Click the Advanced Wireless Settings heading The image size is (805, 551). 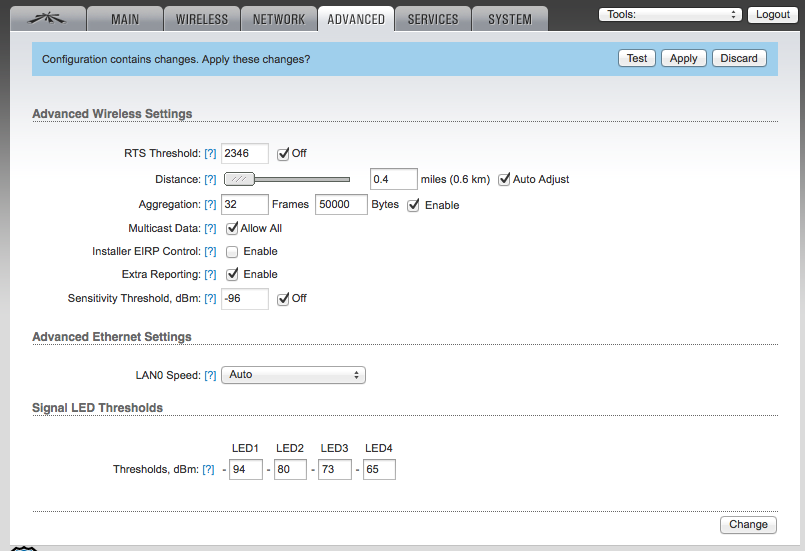click(x=112, y=114)
